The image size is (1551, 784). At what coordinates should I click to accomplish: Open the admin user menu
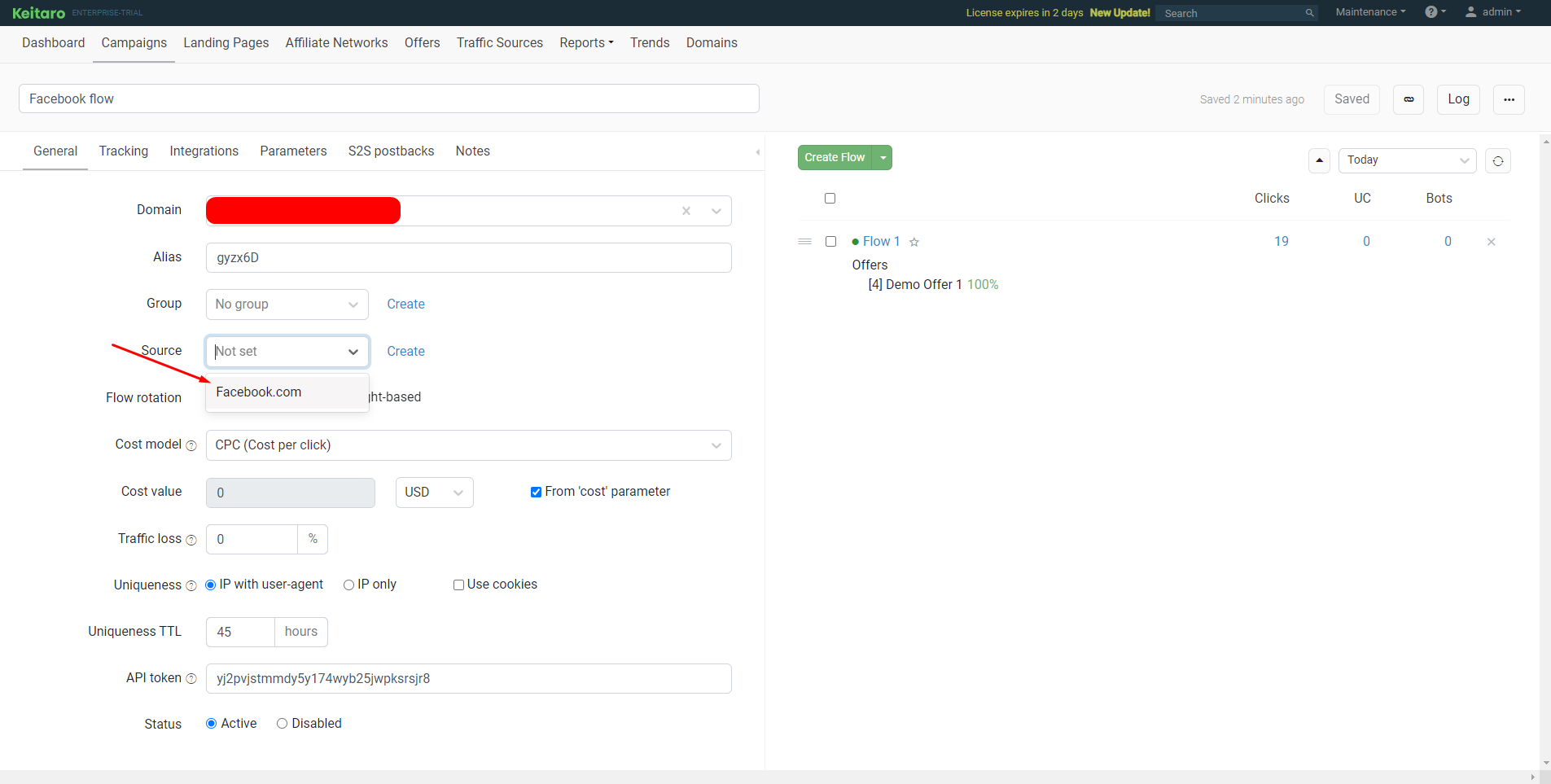1493,12
